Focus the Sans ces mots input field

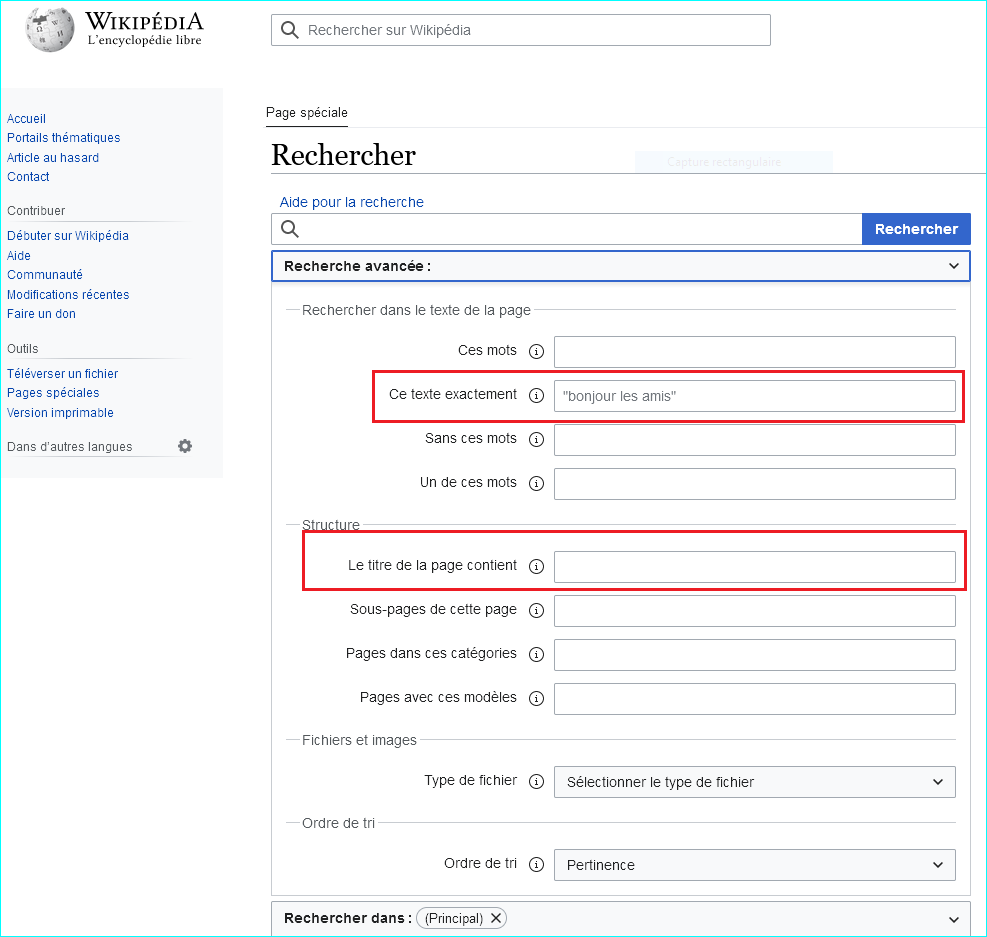pos(755,440)
